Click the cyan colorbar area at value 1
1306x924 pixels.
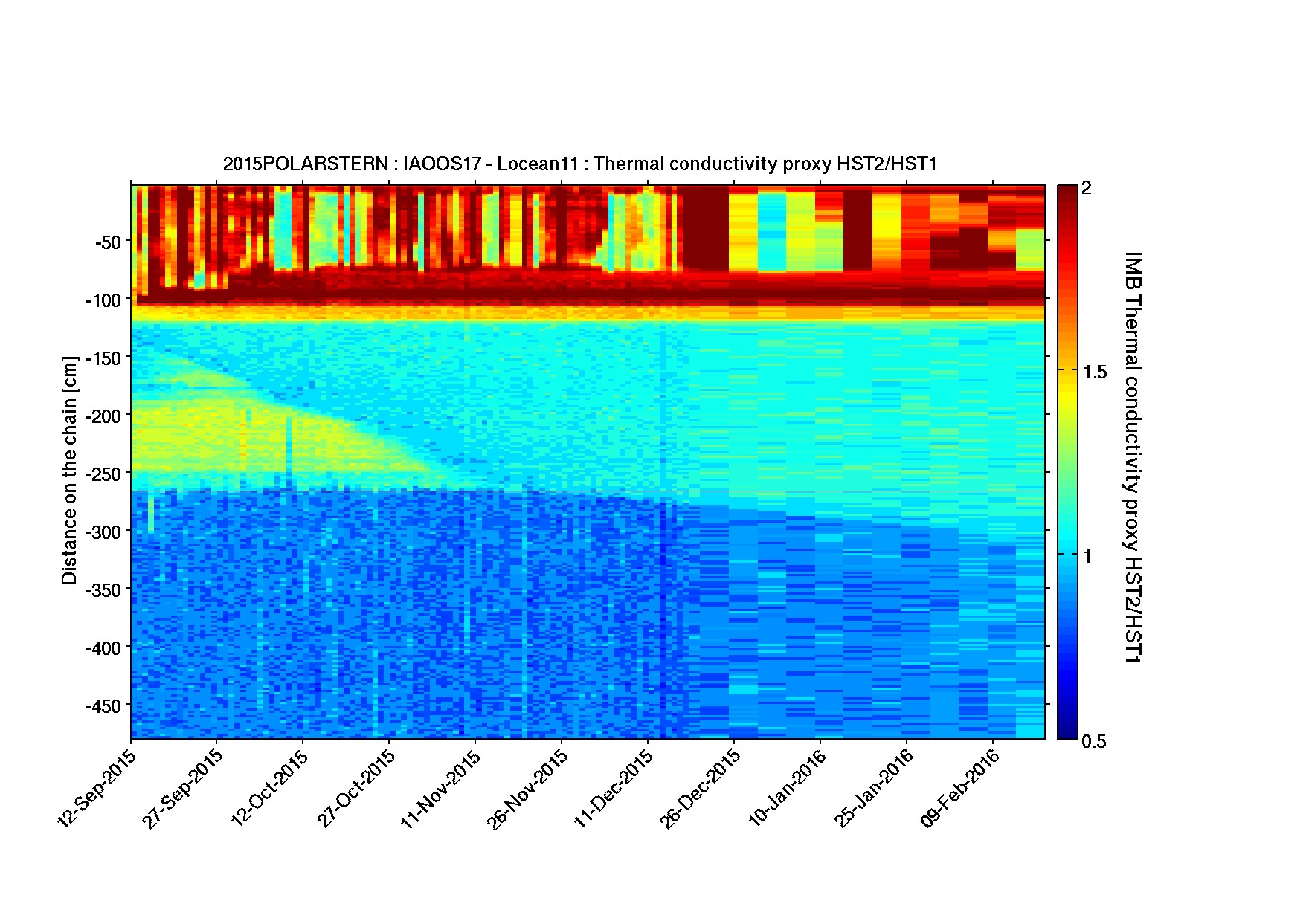click(x=1067, y=554)
